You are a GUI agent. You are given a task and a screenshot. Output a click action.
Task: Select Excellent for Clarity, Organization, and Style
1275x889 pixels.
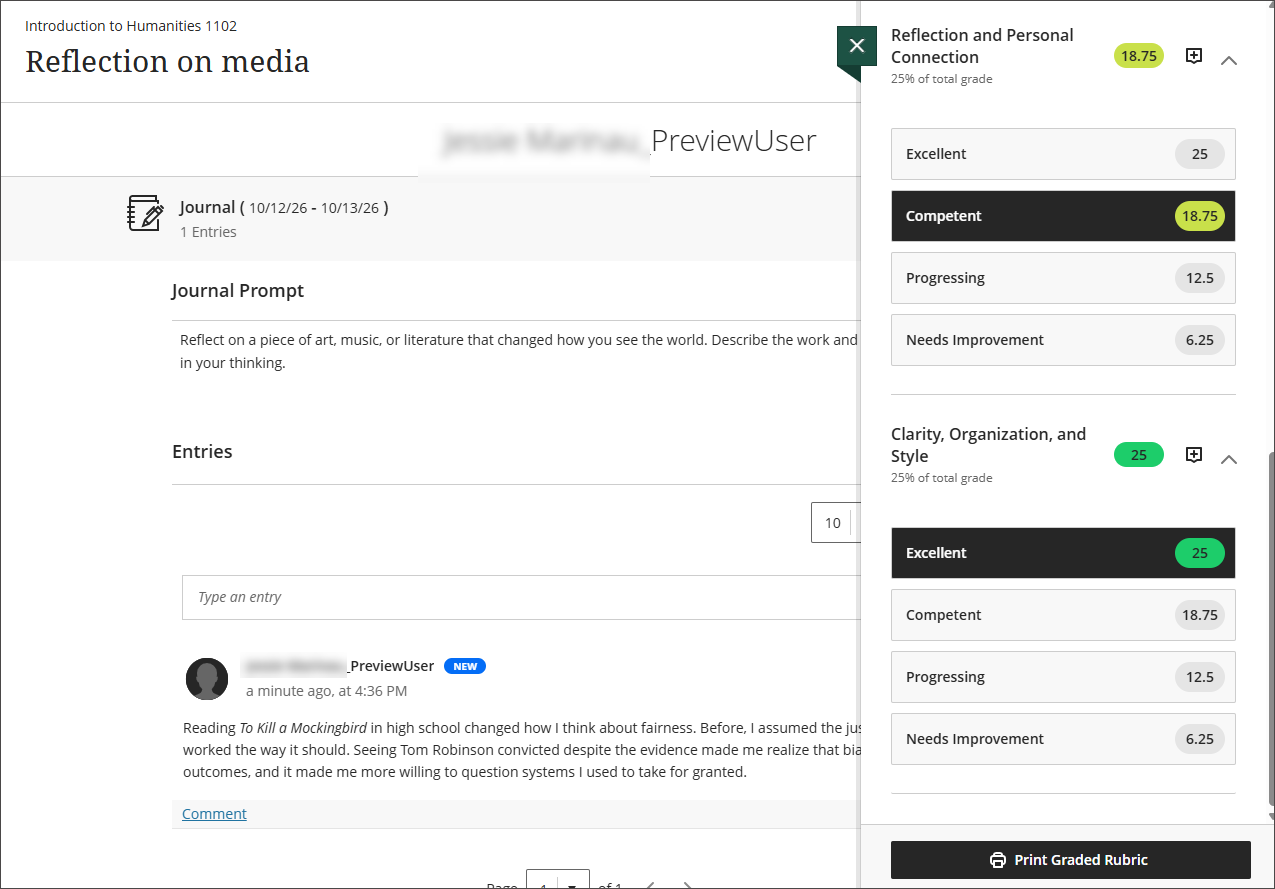(x=1063, y=553)
